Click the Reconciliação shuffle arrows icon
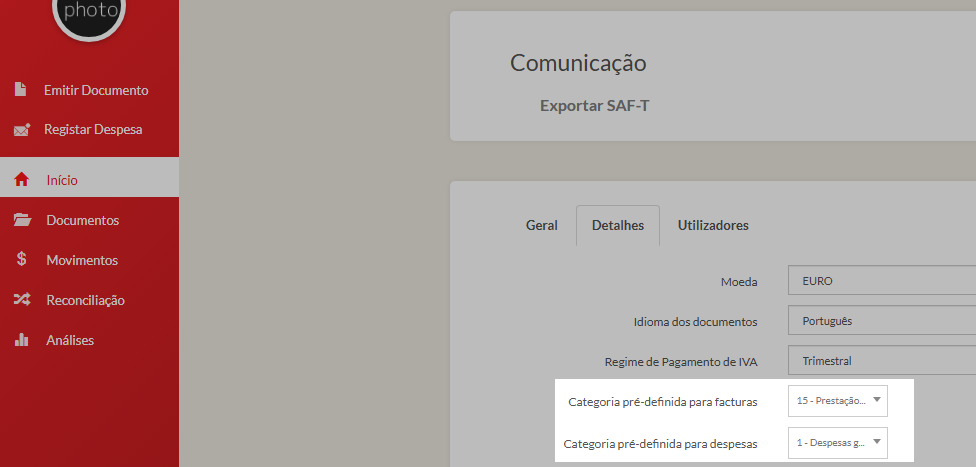The height and width of the screenshot is (467, 976). point(21,300)
